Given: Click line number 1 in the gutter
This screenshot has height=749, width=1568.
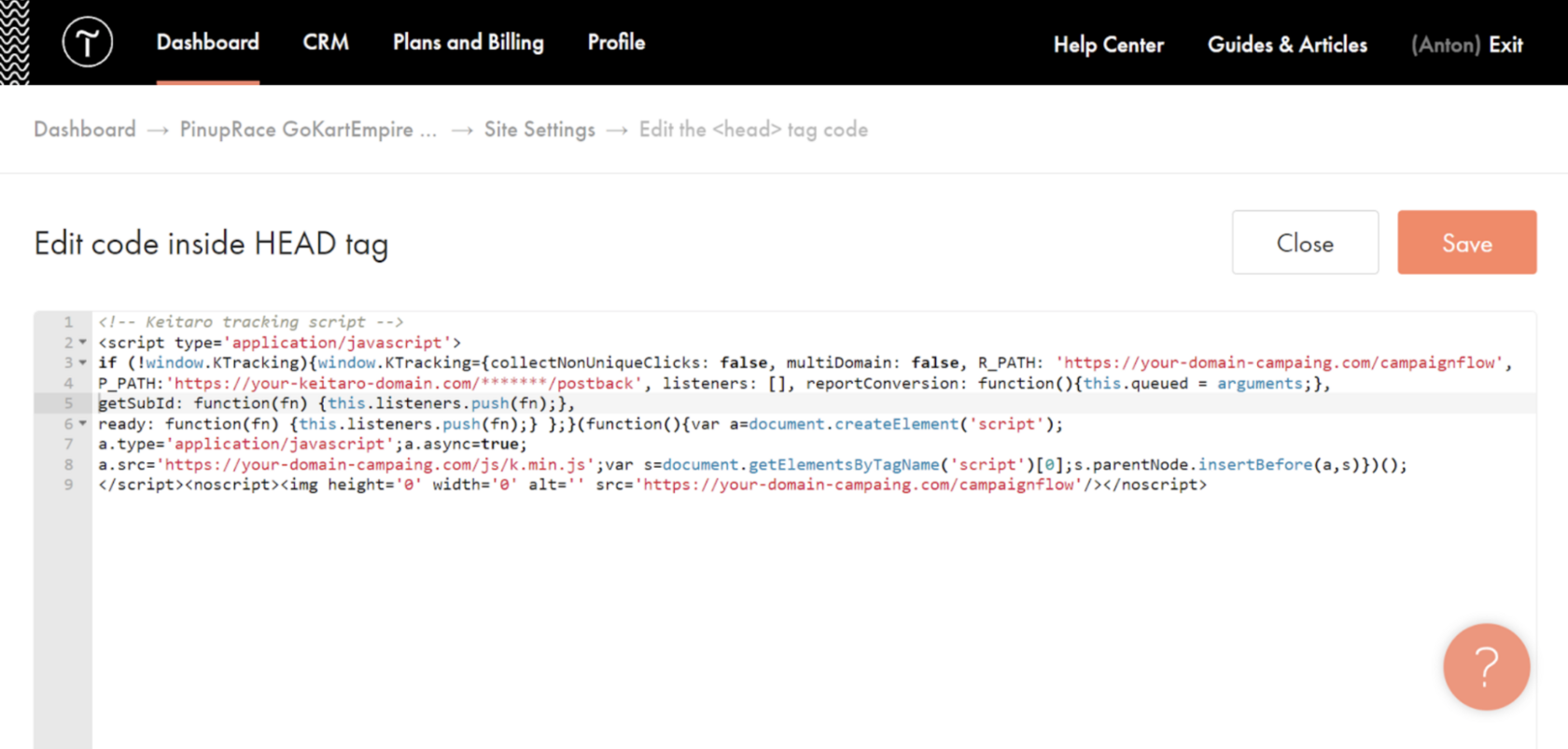Looking at the screenshot, I should (x=68, y=322).
